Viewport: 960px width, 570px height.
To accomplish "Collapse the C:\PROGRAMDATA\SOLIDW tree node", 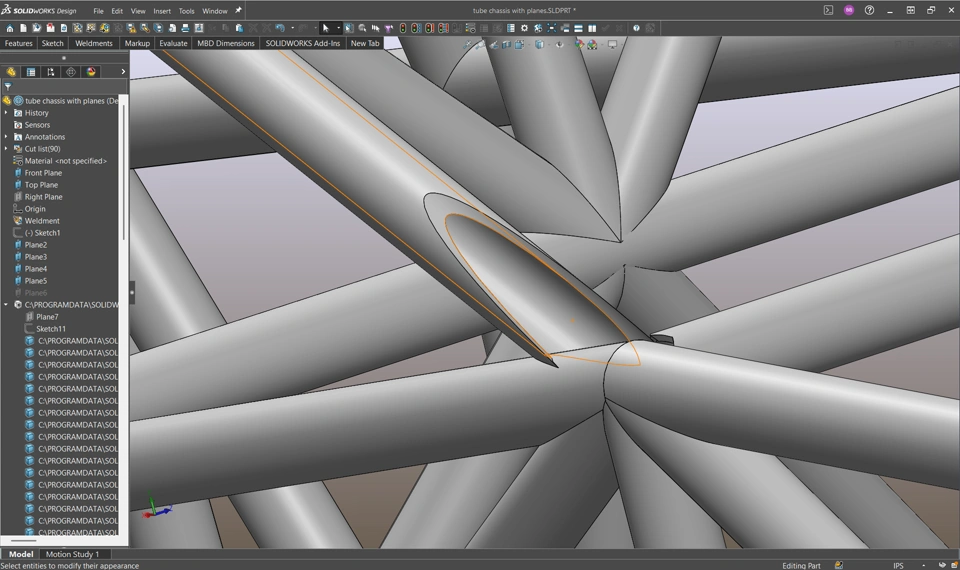I will [x=6, y=305].
